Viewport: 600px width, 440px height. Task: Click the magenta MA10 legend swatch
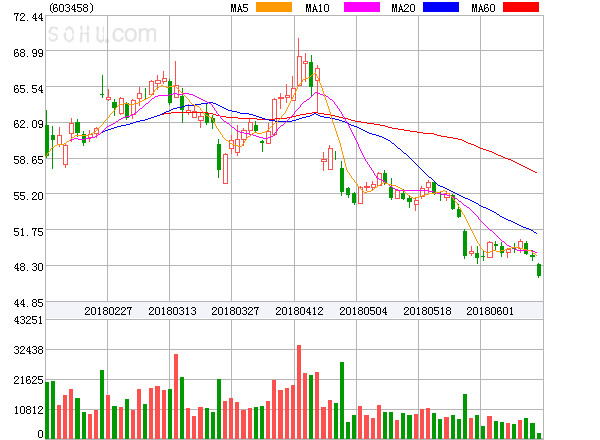point(362,7)
